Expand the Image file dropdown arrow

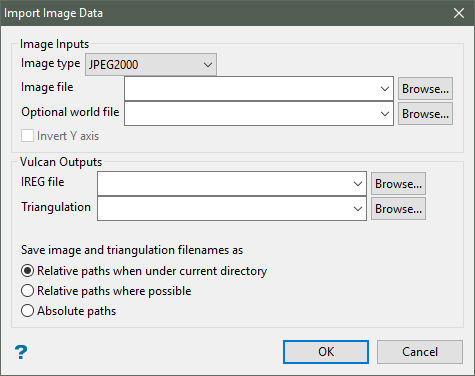pyautogui.click(x=385, y=89)
